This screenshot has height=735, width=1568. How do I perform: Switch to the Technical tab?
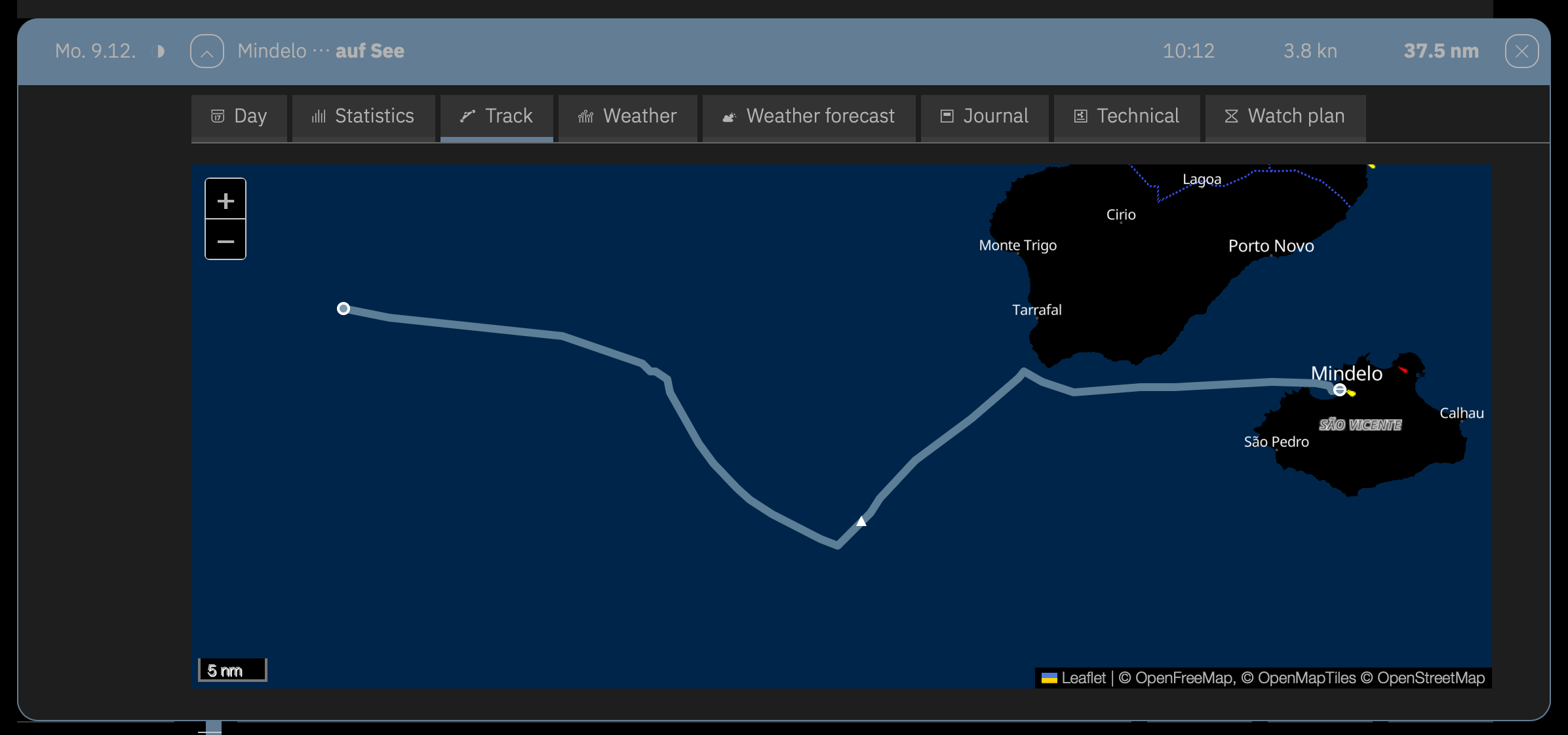(x=1126, y=117)
